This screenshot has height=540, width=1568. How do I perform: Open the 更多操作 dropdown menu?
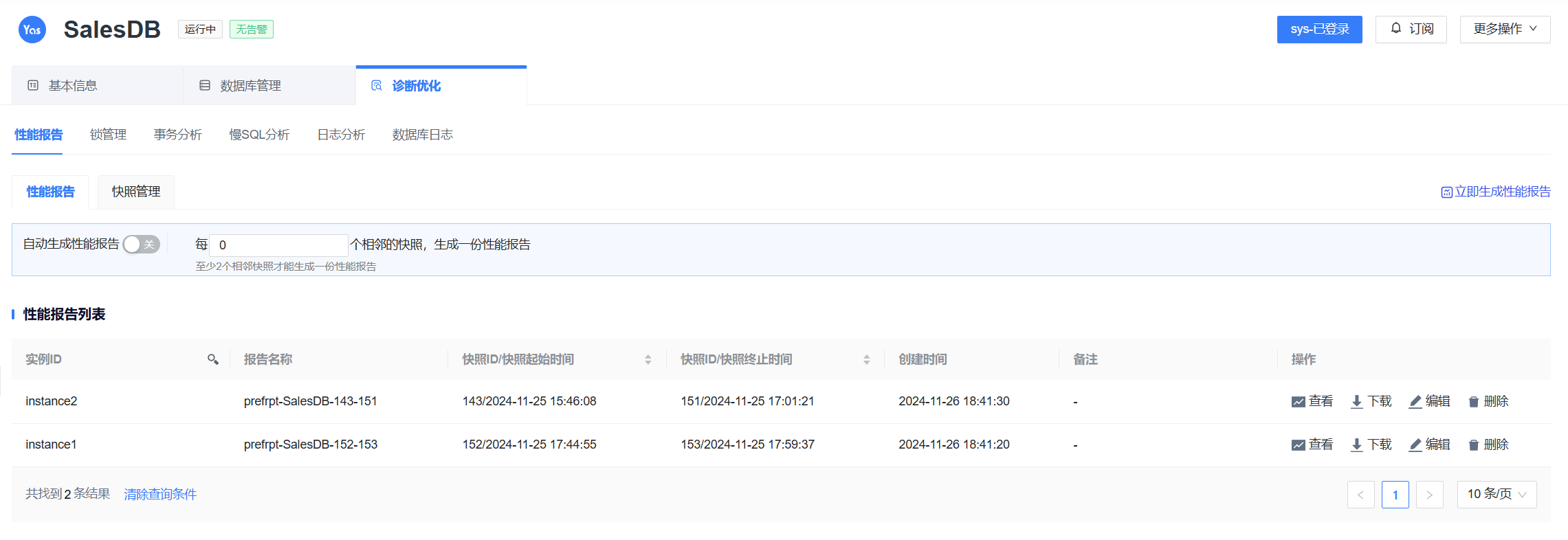[1504, 29]
